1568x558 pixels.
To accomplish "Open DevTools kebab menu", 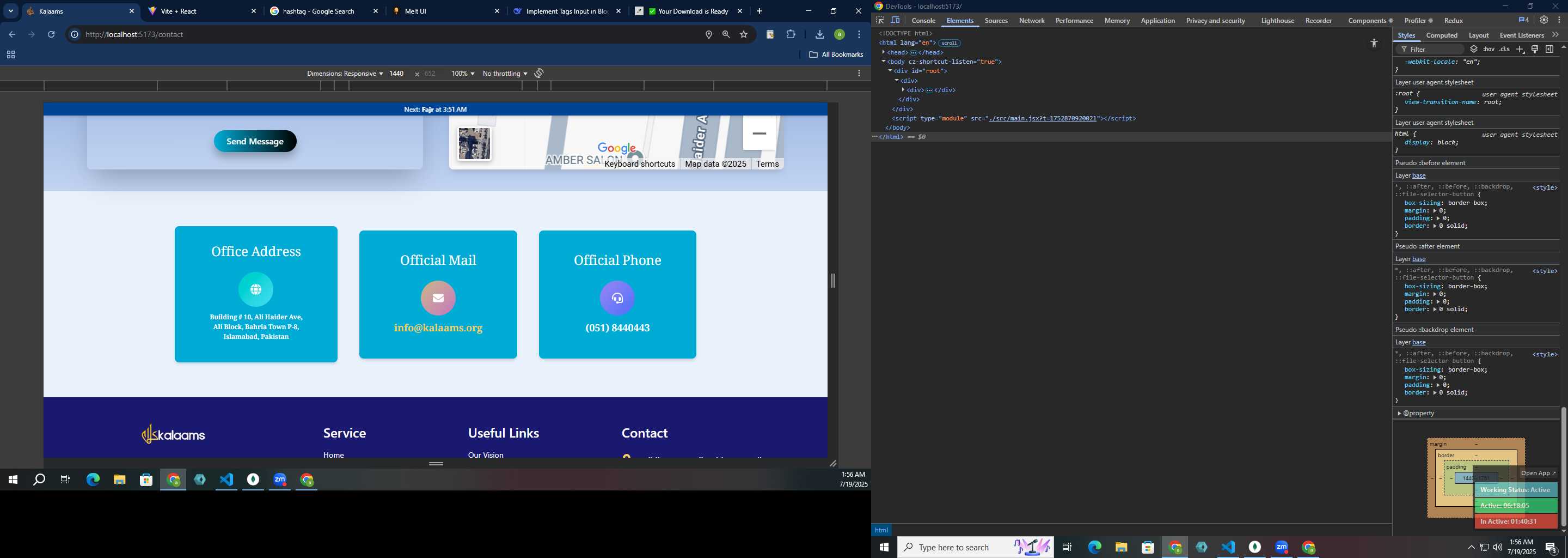I will tap(1559, 20).
